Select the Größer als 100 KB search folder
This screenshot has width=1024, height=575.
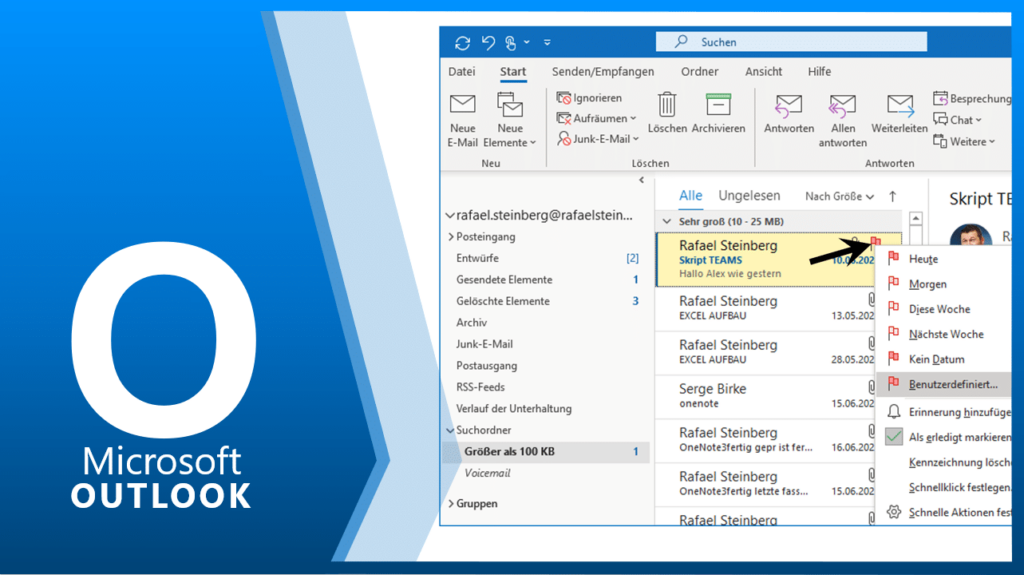547,452
